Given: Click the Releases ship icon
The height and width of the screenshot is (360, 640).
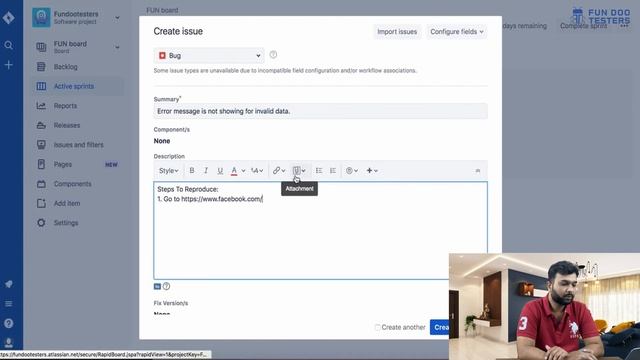Looking at the screenshot, I should (41, 125).
